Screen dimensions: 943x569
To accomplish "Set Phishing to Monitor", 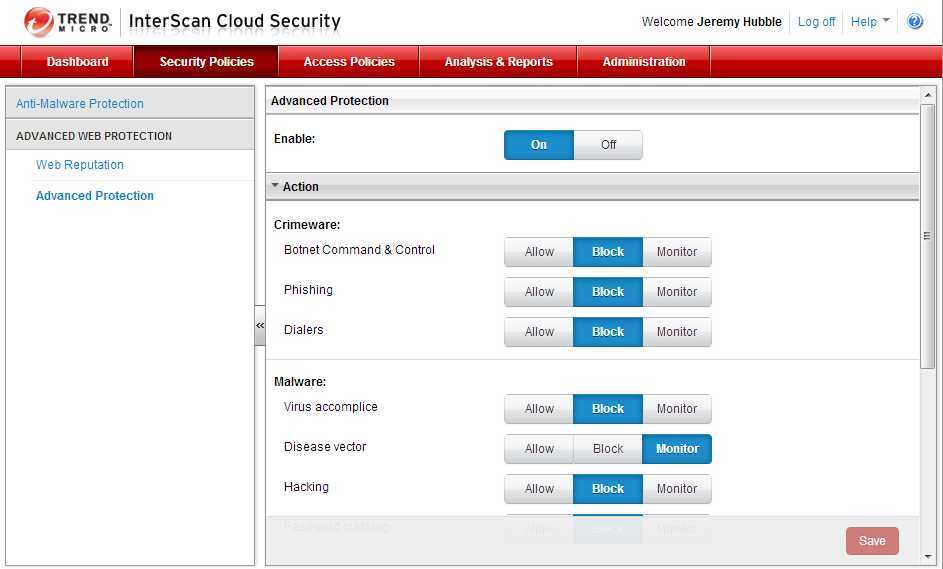I will [677, 292].
